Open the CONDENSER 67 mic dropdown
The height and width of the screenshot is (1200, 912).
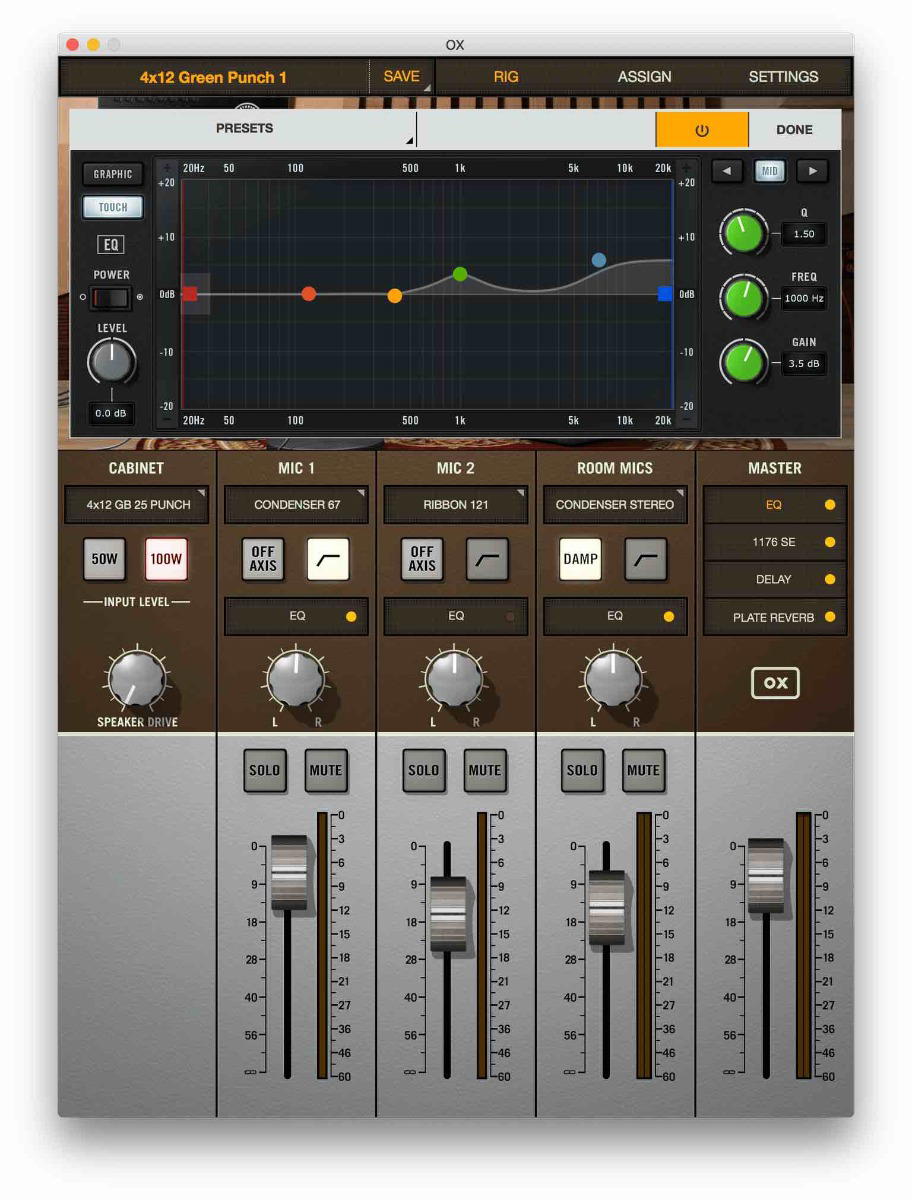coord(297,505)
